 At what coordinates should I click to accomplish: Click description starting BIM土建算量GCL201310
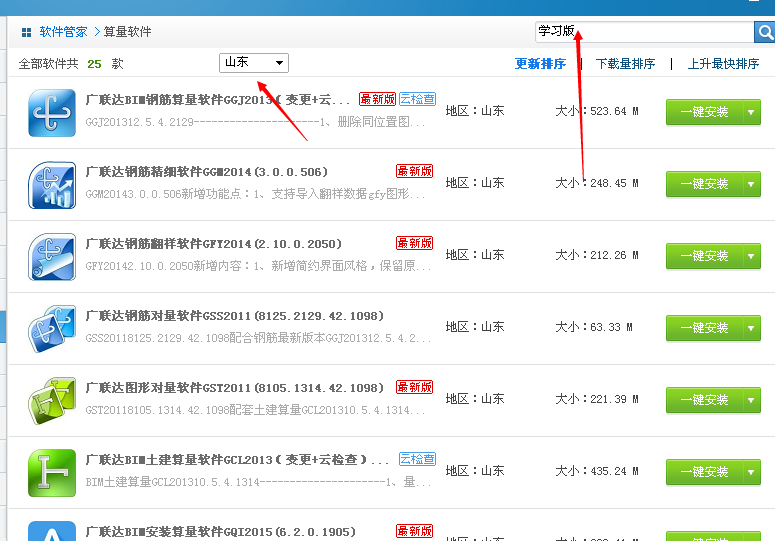pos(258,482)
